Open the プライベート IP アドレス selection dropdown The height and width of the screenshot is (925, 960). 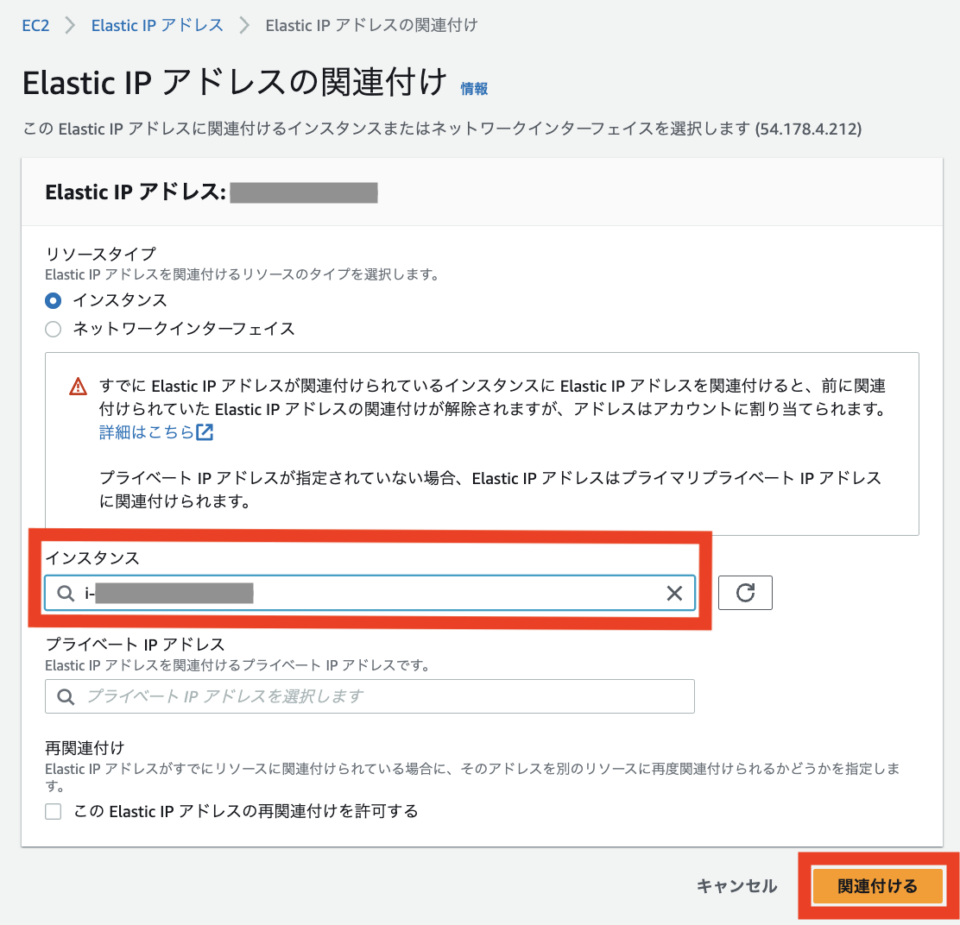tap(370, 696)
